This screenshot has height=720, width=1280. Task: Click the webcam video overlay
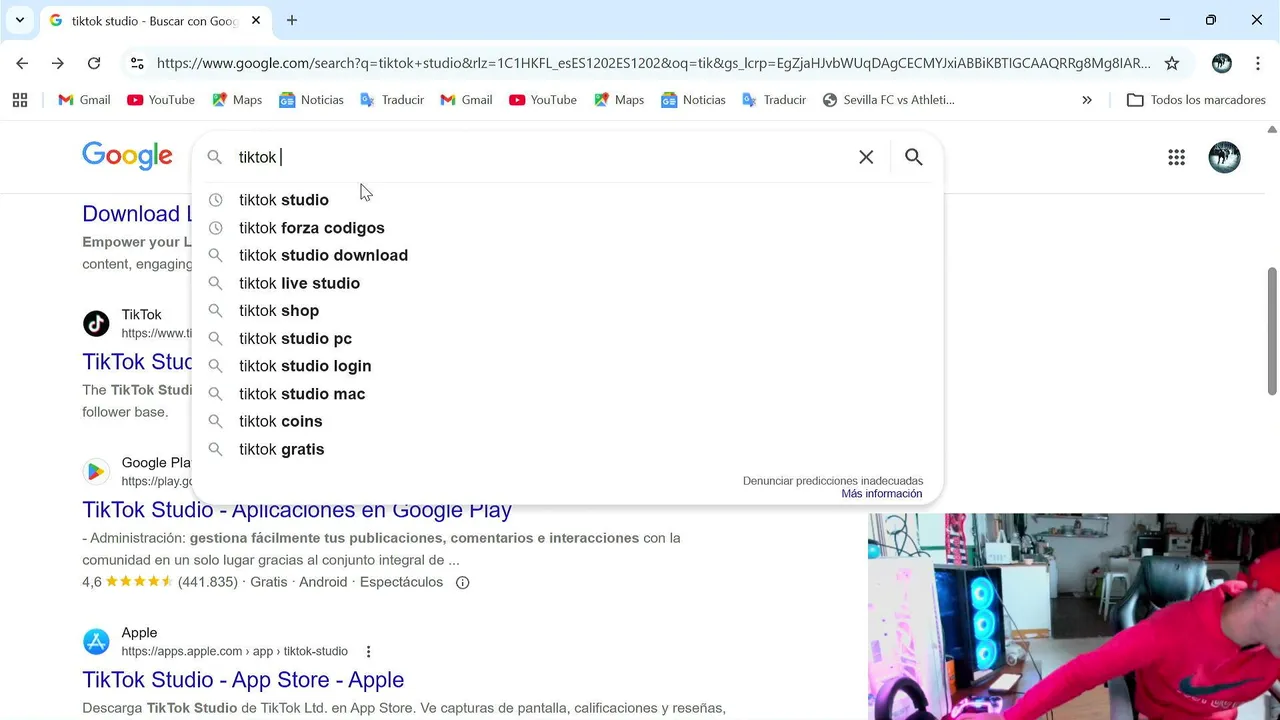tap(1074, 616)
